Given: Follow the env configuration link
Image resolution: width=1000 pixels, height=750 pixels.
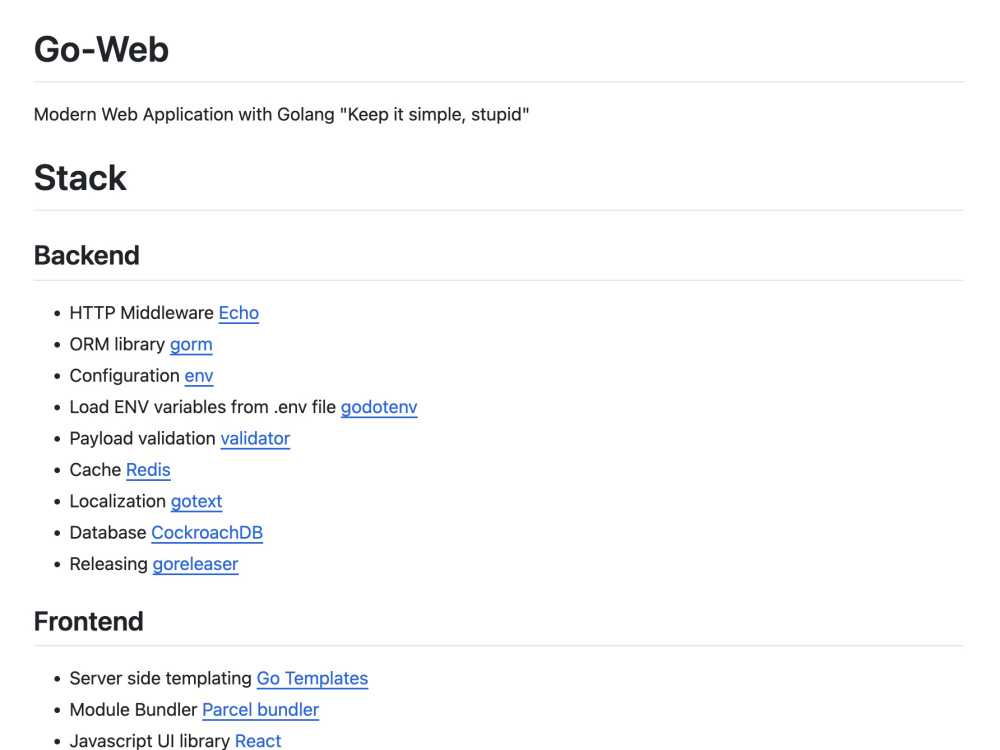Looking at the screenshot, I should [x=199, y=376].
